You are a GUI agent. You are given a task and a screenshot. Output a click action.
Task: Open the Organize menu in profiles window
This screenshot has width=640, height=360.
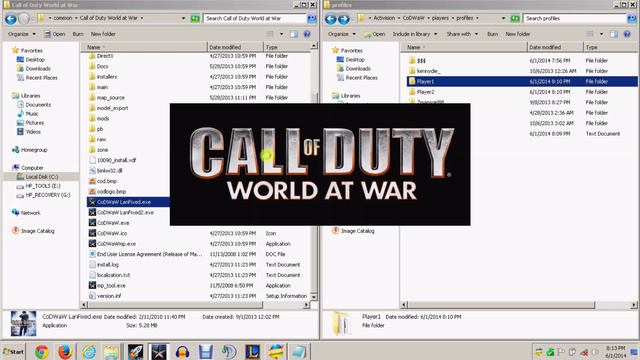(342, 34)
